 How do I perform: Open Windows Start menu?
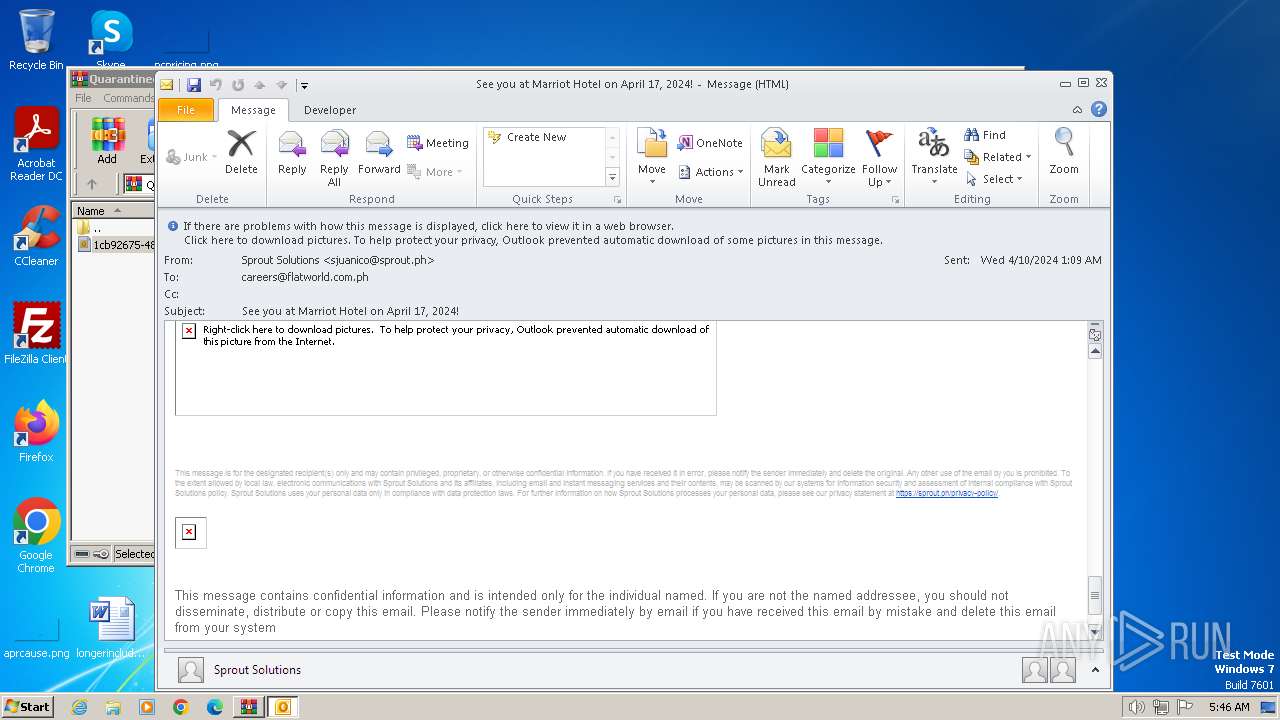coord(28,706)
